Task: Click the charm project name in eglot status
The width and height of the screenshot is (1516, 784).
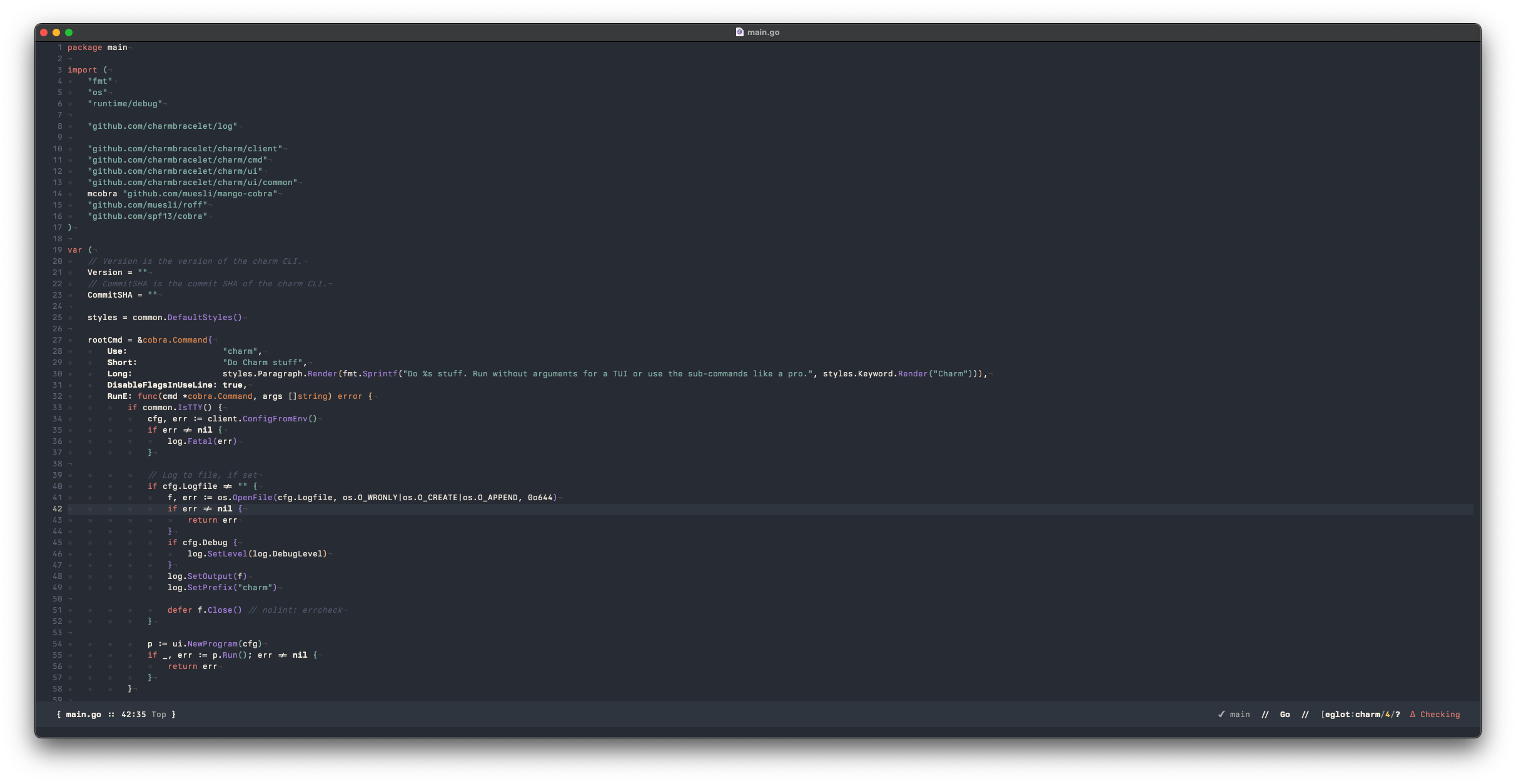Action: point(1367,714)
